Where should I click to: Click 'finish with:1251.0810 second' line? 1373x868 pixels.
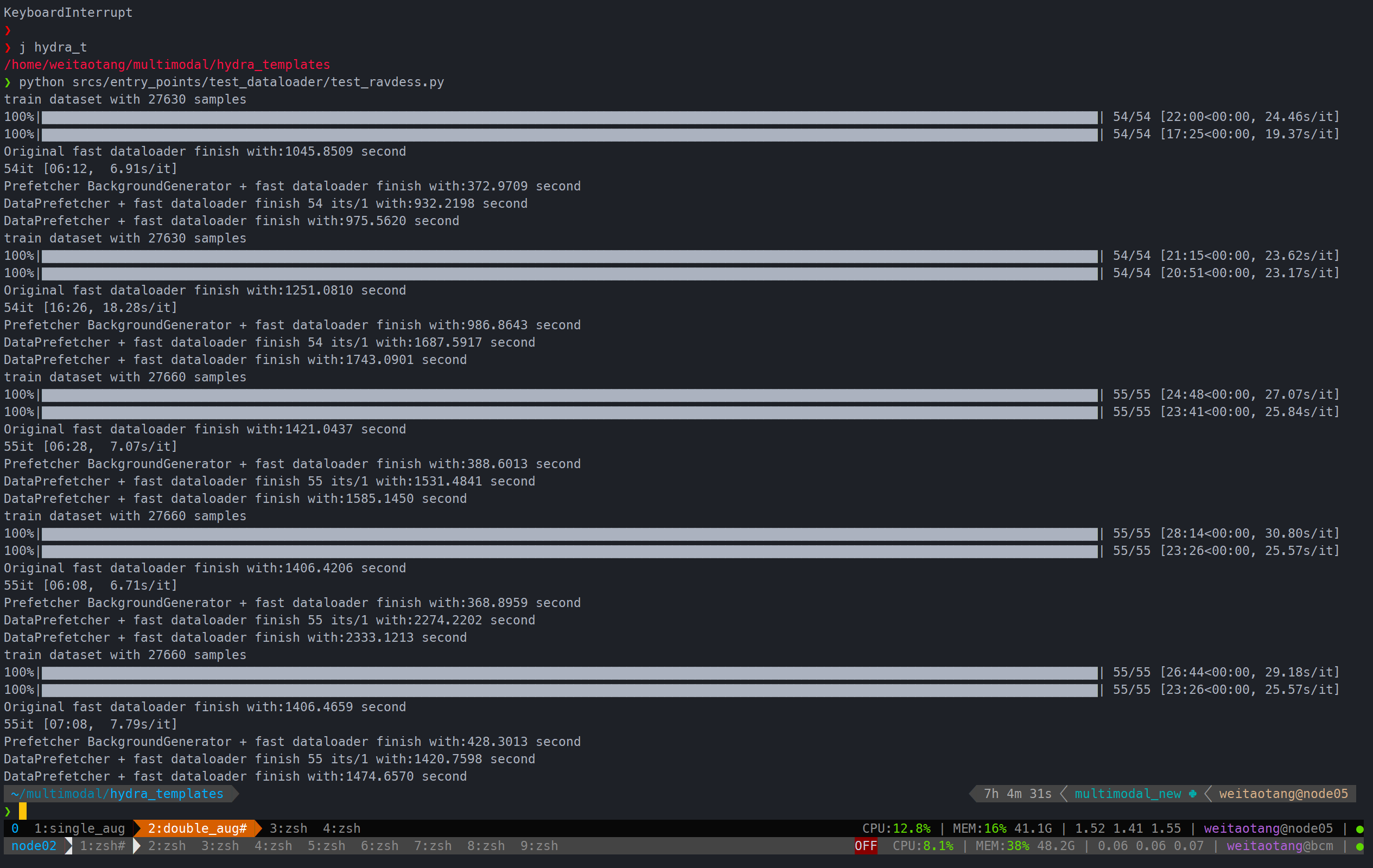coord(205,290)
